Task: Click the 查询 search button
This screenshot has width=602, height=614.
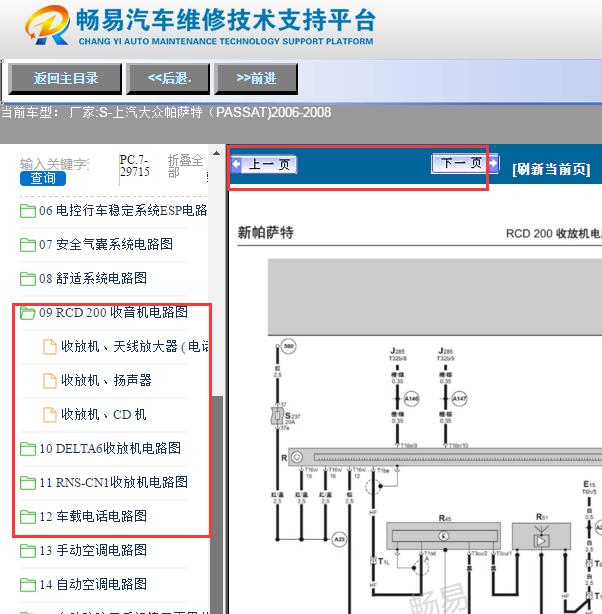Action: 43,179
